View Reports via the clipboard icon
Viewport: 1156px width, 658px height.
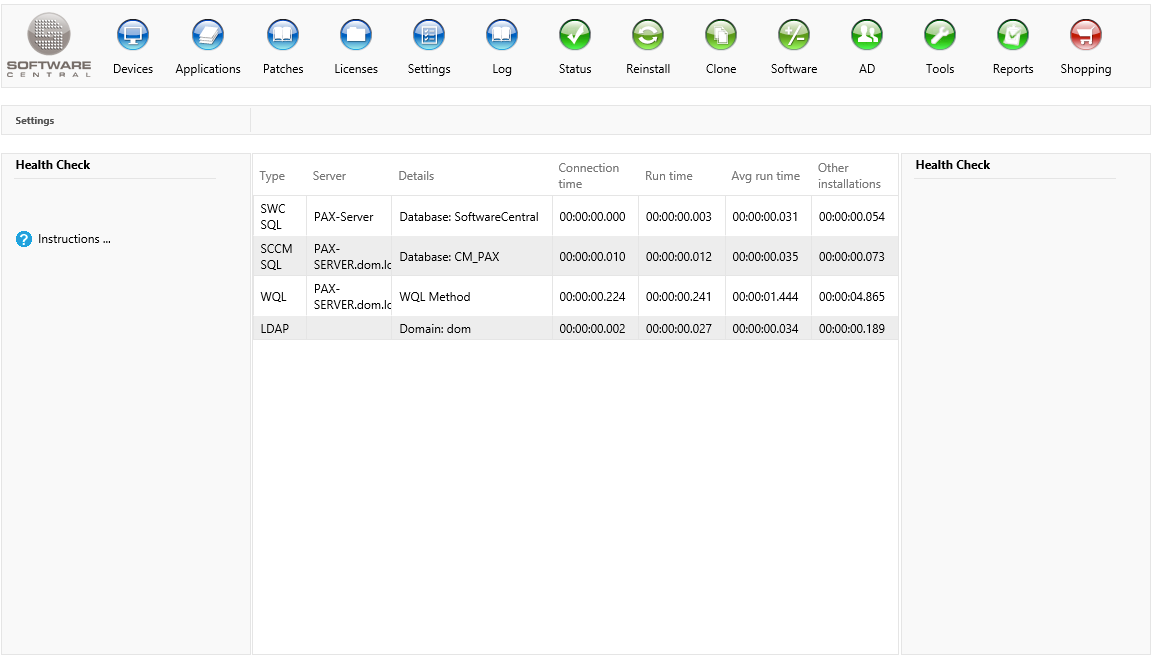pyautogui.click(x=1013, y=36)
